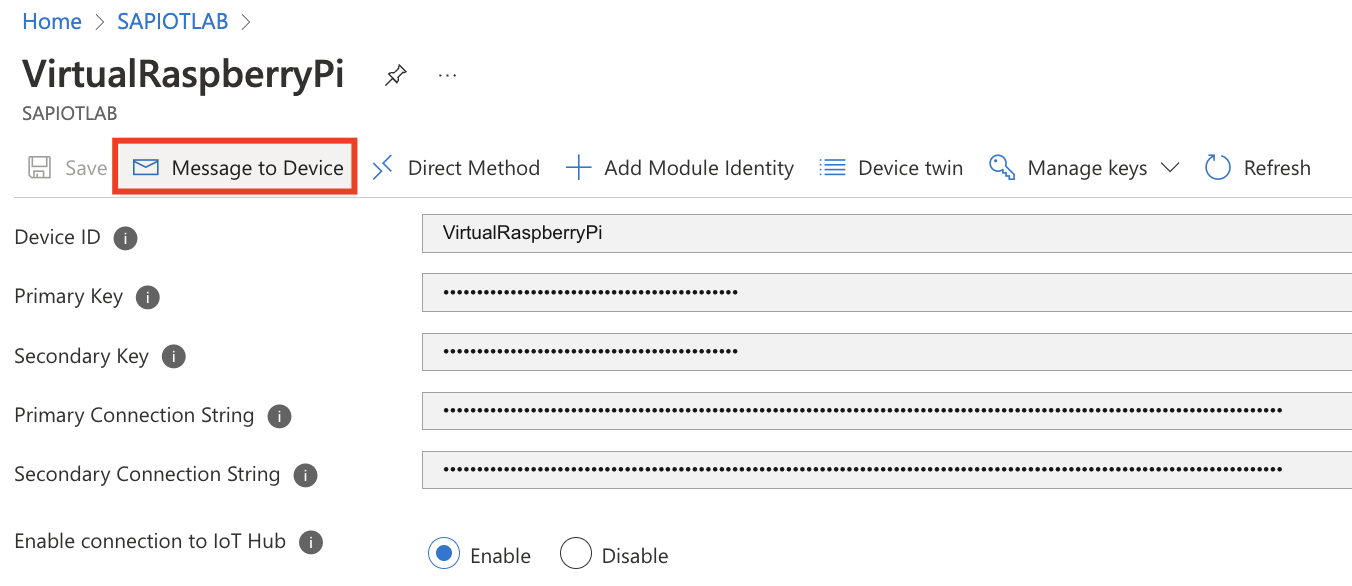This screenshot has height=586, width=1352.
Task: Select the Enable radio button
Action: tap(443, 553)
